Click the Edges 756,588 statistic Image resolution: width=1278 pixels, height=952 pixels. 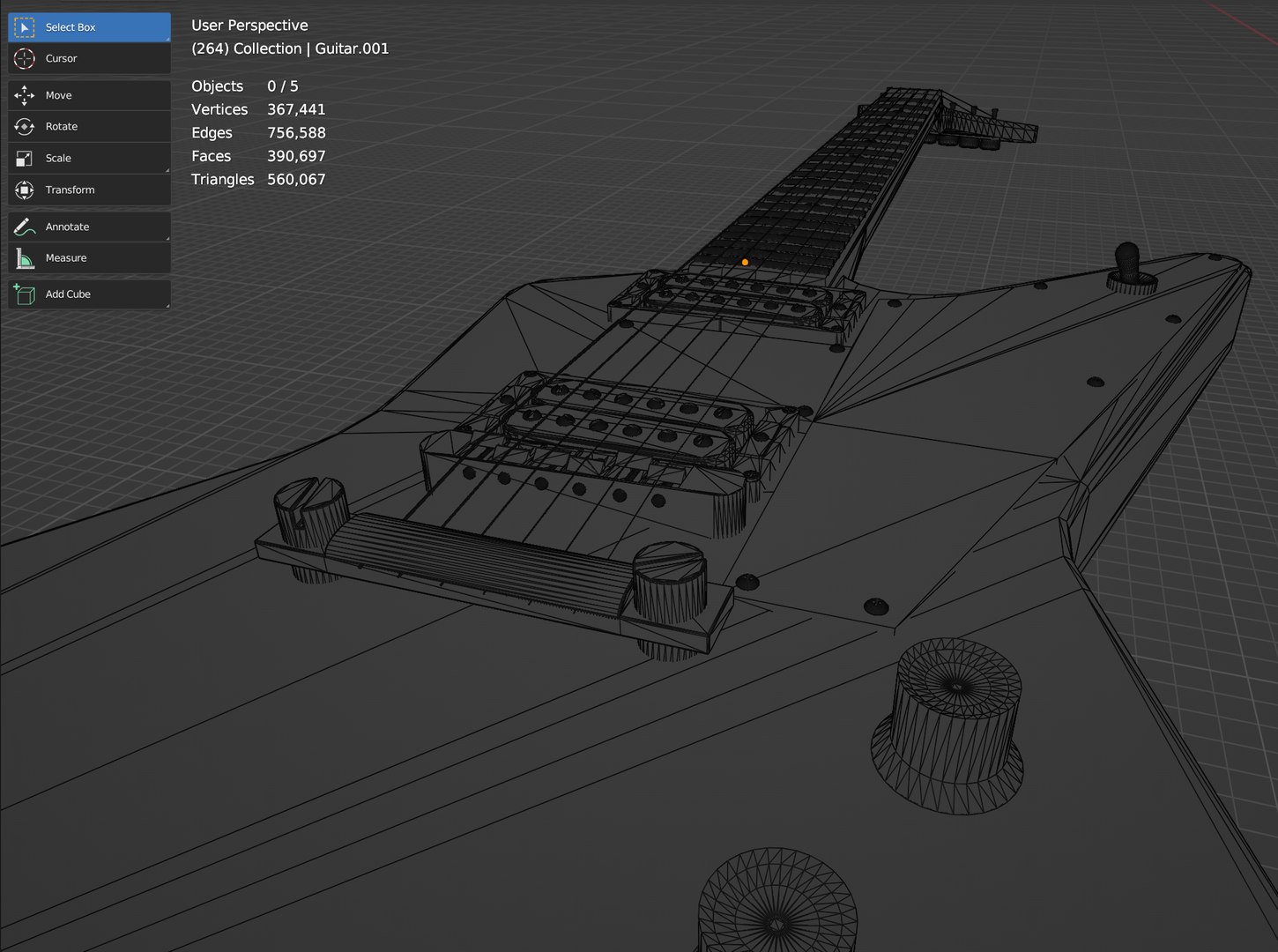click(258, 133)
